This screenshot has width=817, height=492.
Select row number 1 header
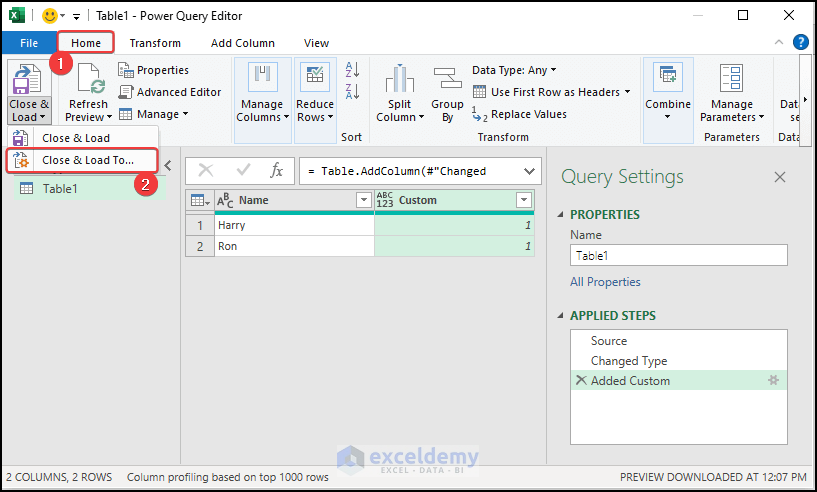(x=200, y=225)
